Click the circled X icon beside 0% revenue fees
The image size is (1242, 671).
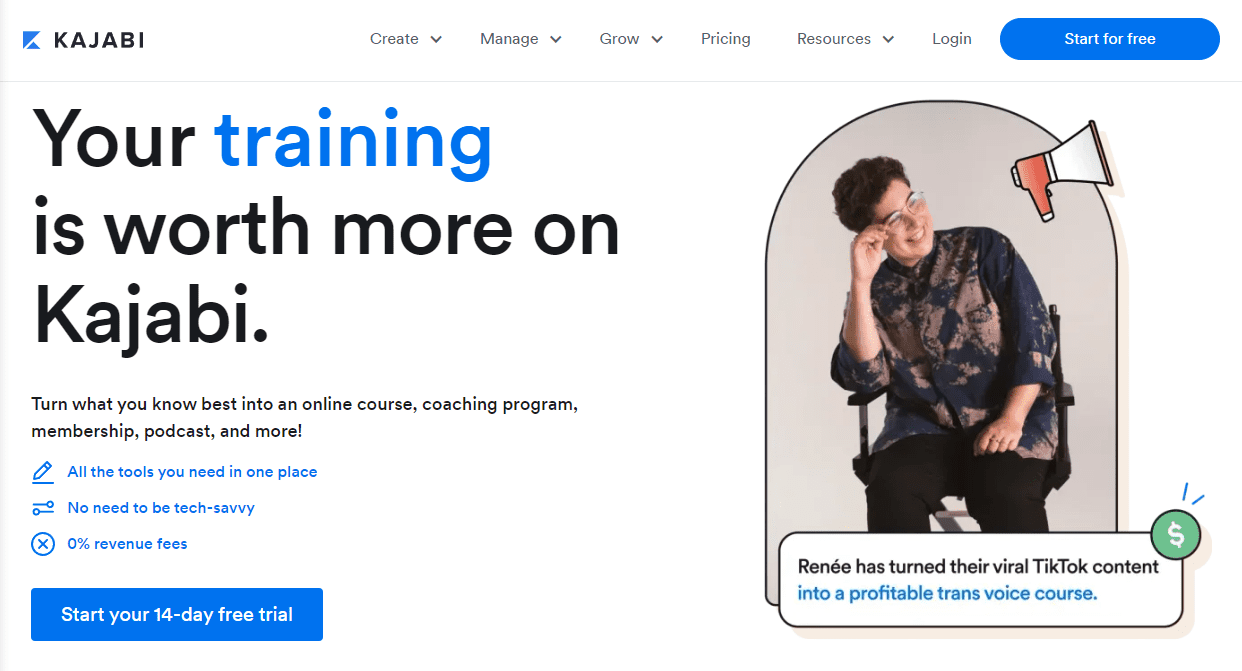tap(43, 544)
